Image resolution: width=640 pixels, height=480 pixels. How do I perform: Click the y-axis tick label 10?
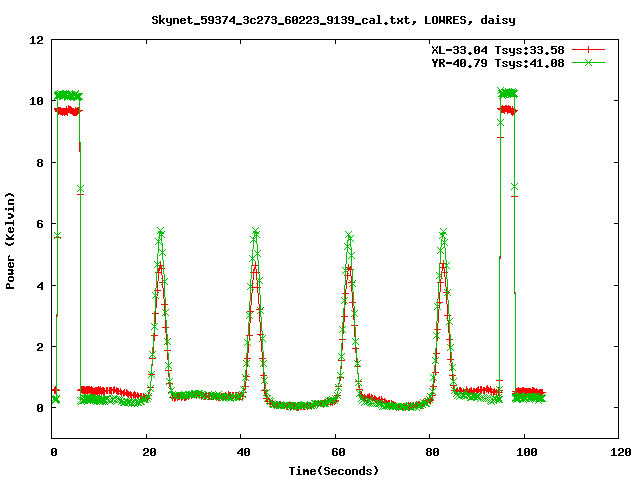(x=36, y=101)
